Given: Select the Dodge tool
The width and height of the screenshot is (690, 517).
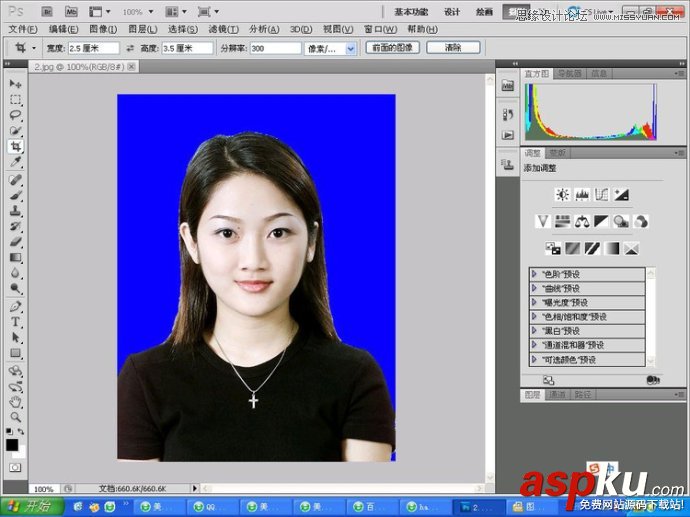Looking at the screenshot, I should coord(15,289).
